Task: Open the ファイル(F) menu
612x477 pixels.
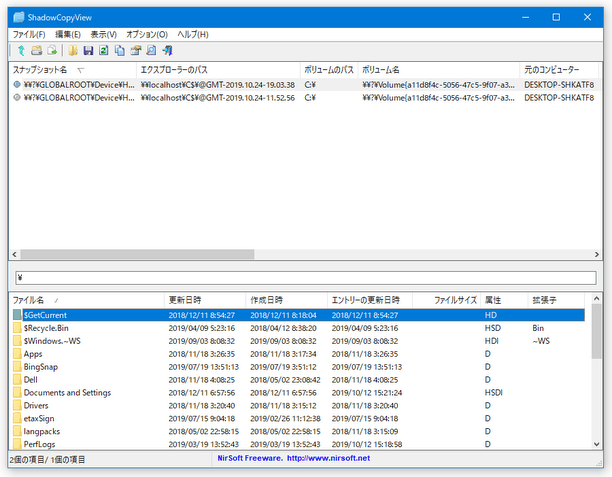Action: pos(29,34)
